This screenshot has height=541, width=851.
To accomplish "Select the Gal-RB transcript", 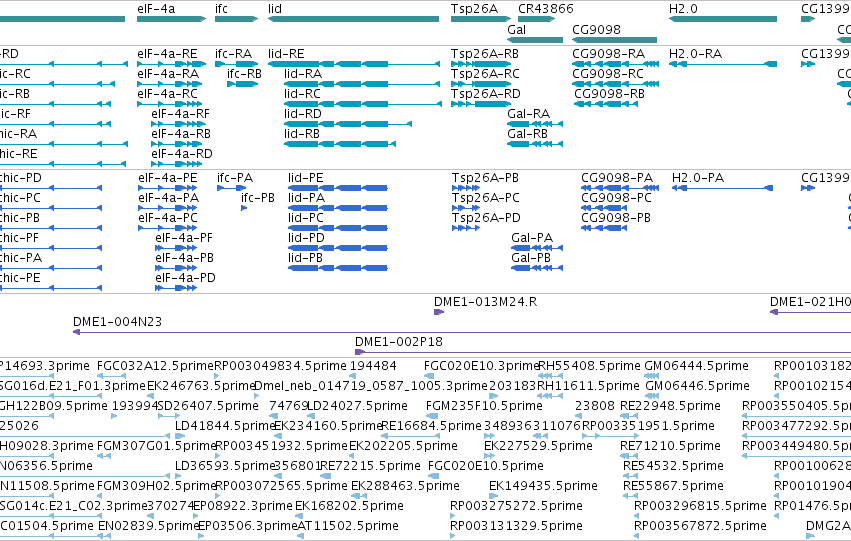I will 535,144.
